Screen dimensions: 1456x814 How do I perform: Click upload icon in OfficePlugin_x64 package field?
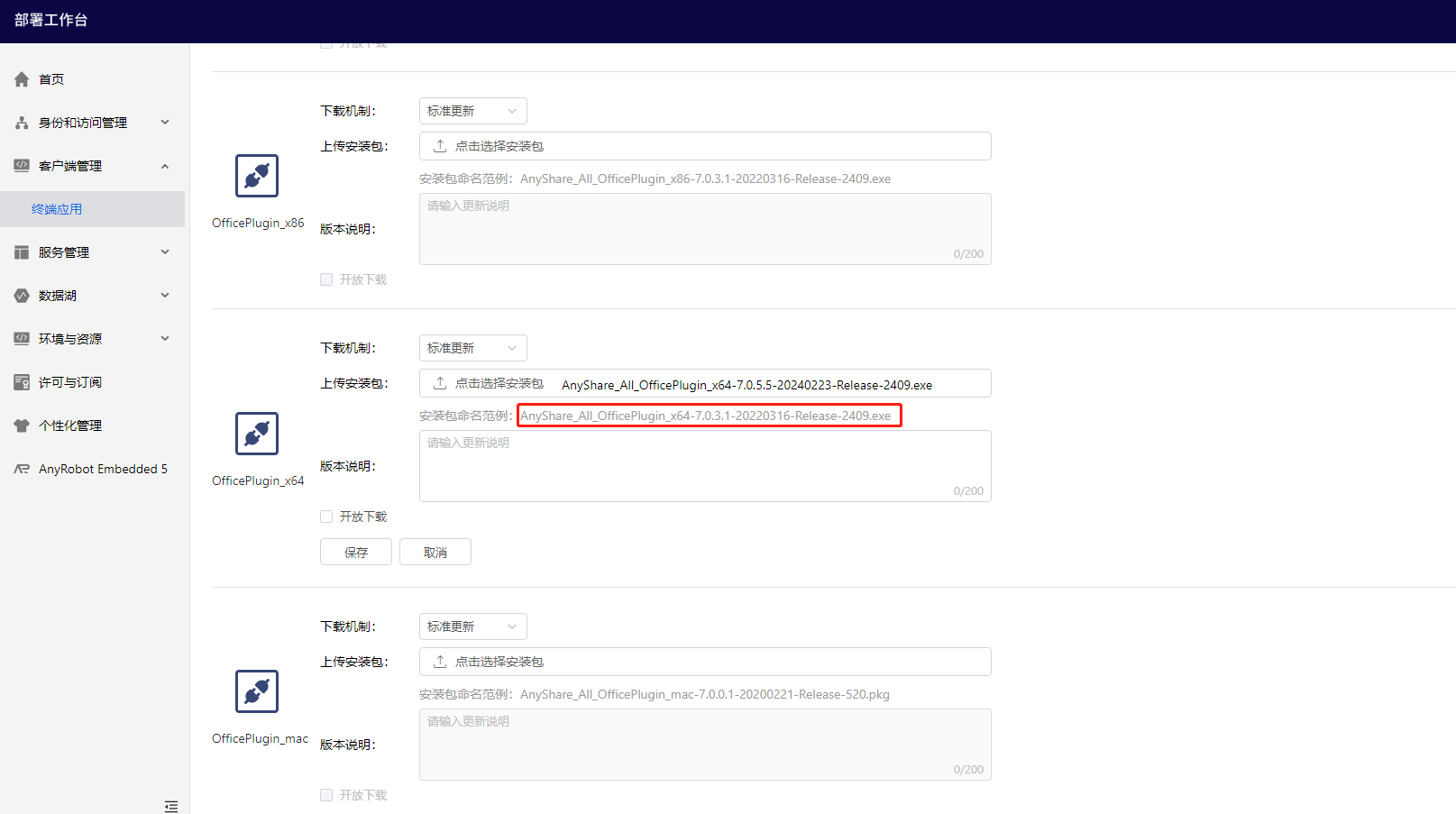[440, 383]
